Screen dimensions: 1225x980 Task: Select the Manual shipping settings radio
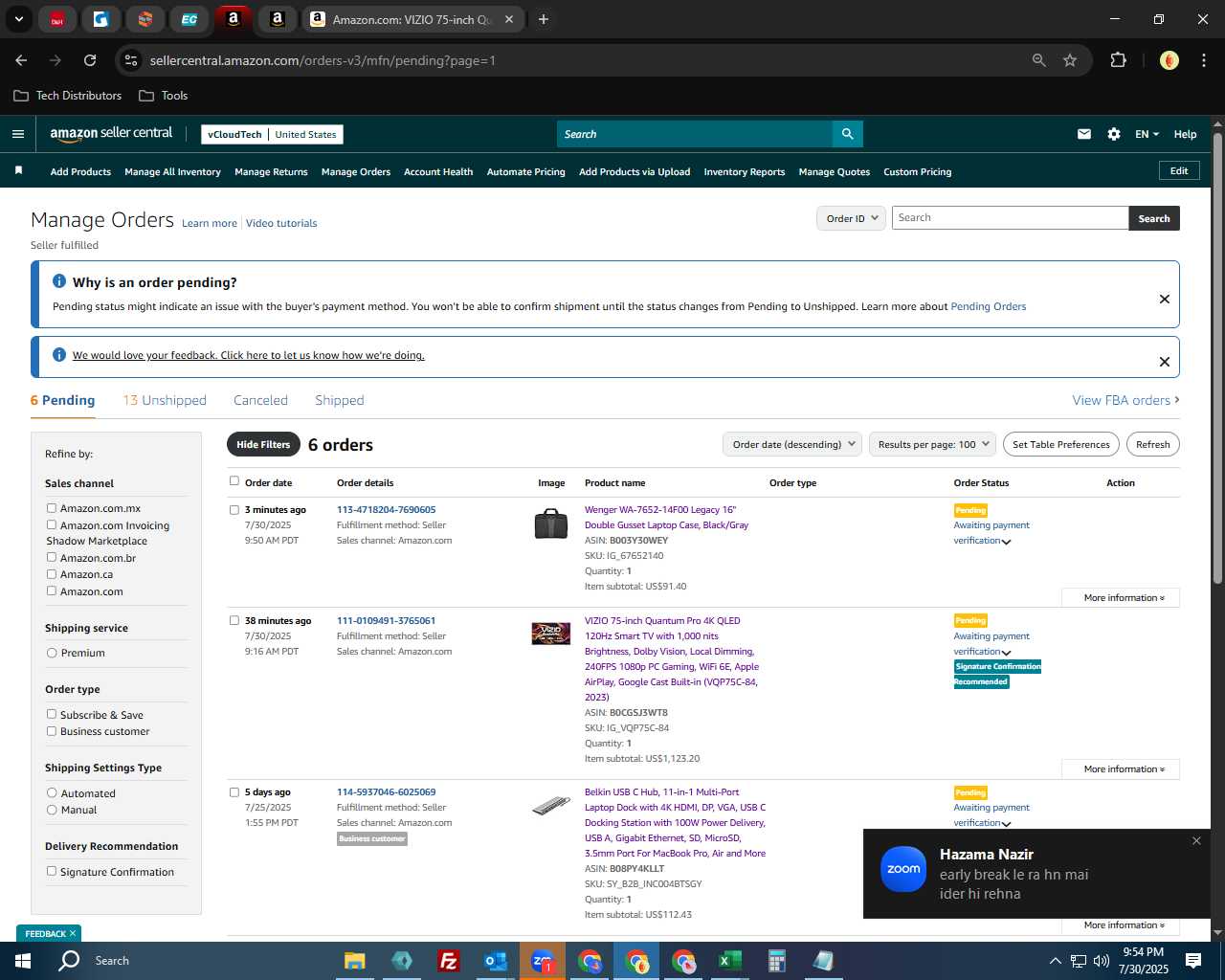[x=52, y=810]
